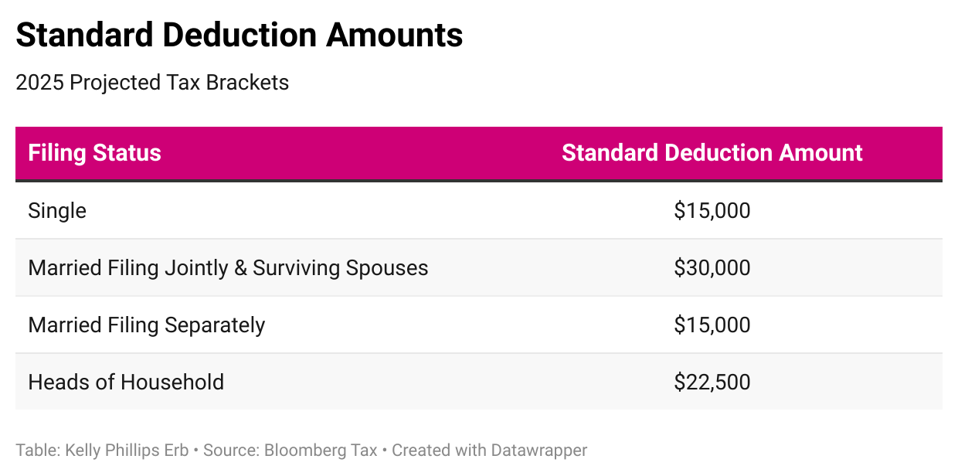Click the Single row's $15,000 amount
The width and height of the screenshot is (958, 476).
point(711,211)
